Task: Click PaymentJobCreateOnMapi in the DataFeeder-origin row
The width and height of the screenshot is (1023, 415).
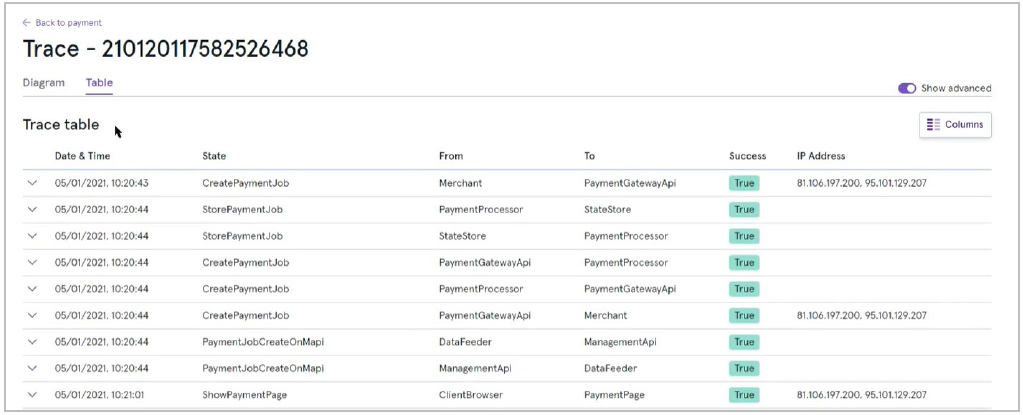Action: click(263, 341)
